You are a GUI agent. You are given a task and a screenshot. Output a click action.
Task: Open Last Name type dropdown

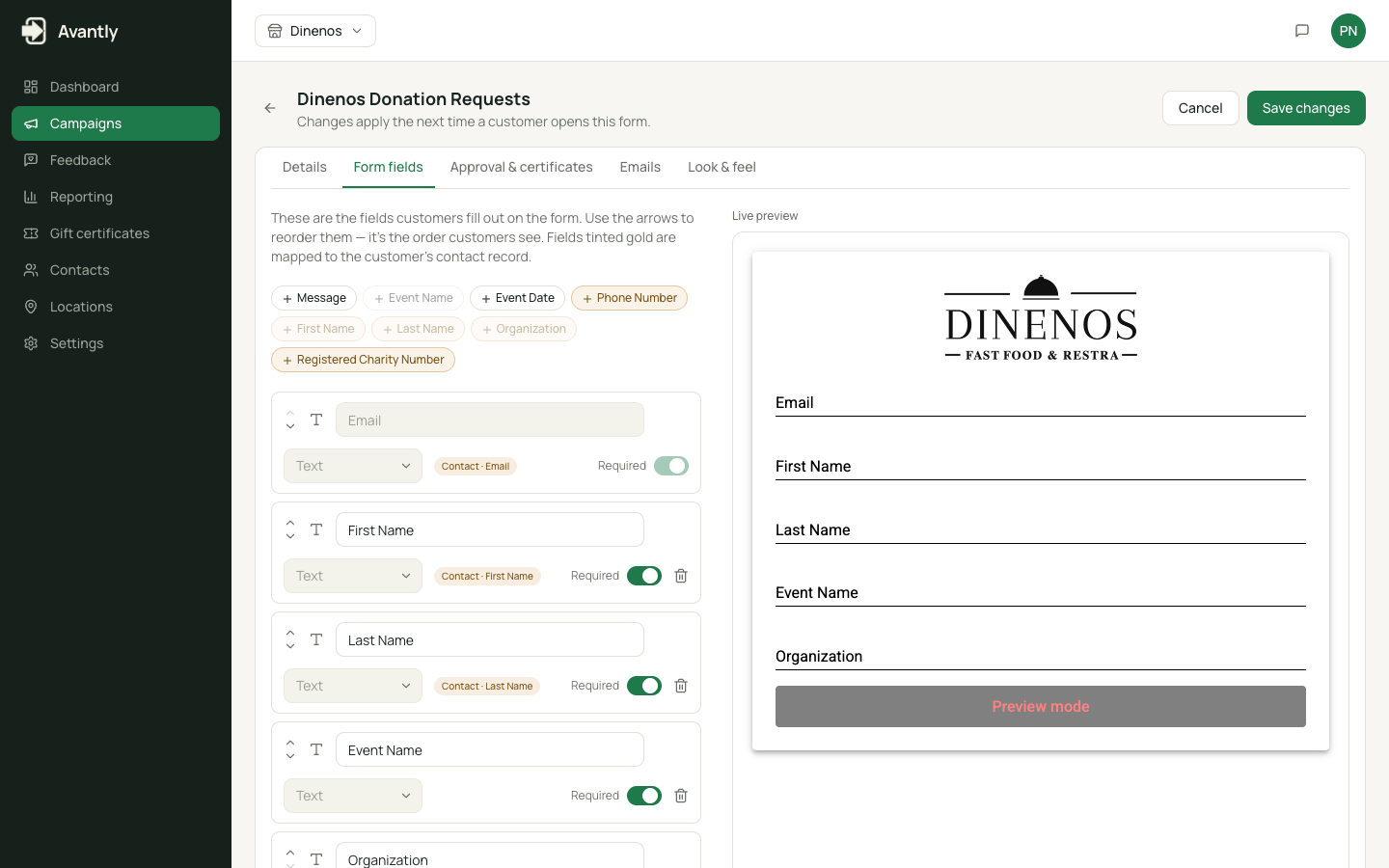(x=353, y=686)
